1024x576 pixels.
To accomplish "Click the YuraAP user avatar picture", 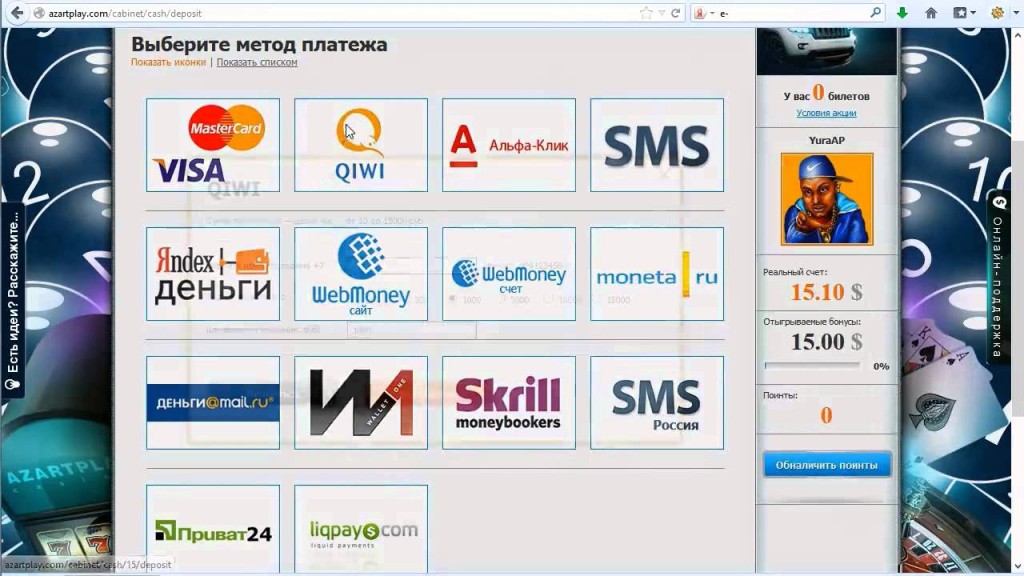I will [826, 198].
